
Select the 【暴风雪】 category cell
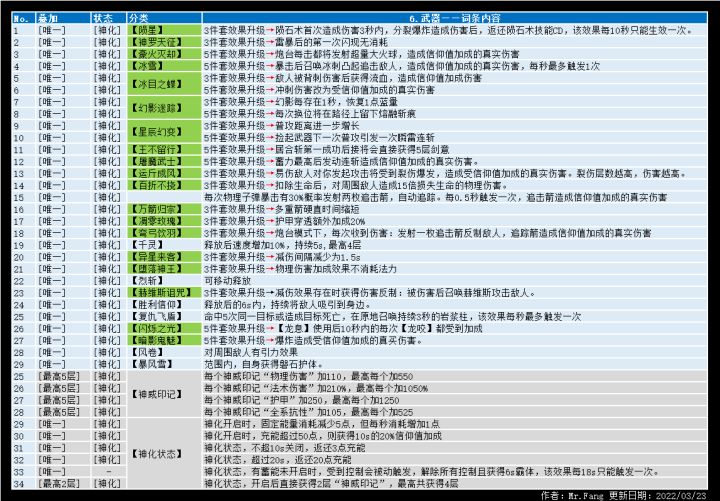coord(164,365)
